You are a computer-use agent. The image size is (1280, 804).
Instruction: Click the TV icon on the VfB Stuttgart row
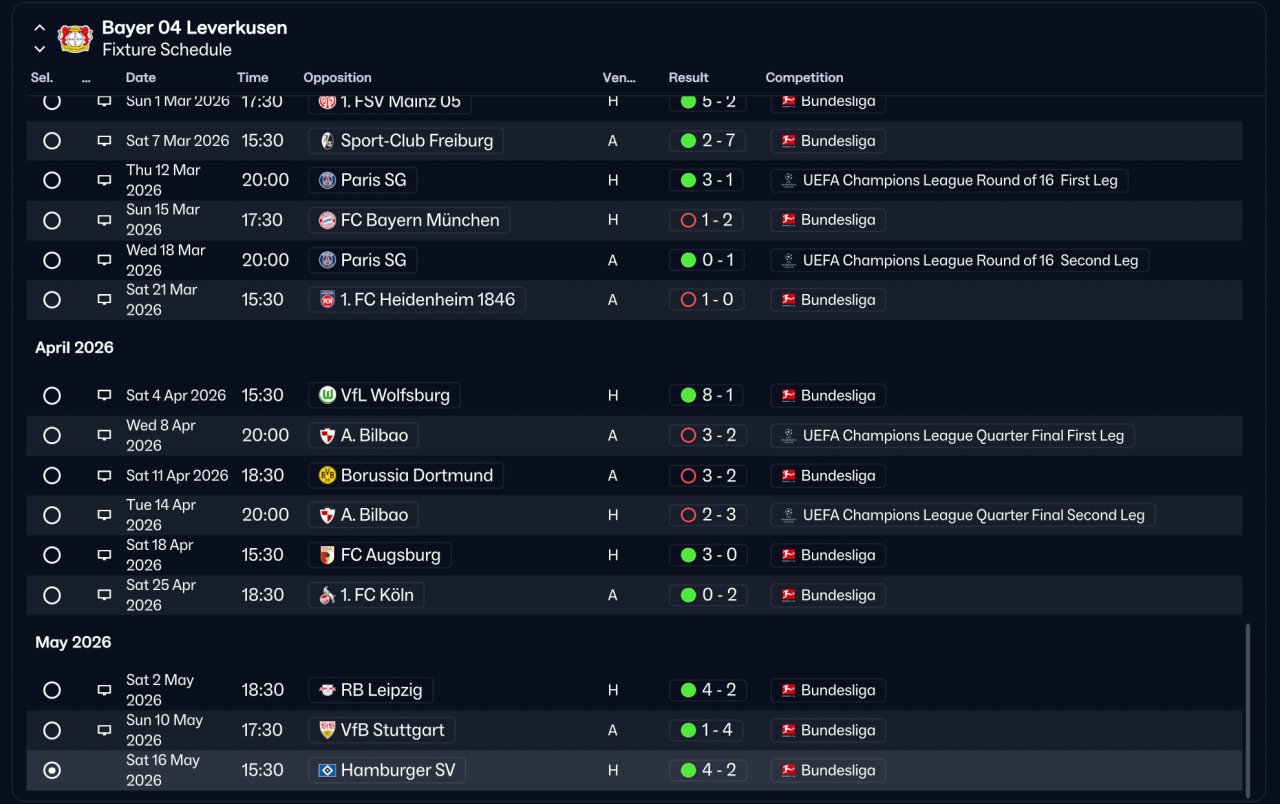(x=104, y=730)
